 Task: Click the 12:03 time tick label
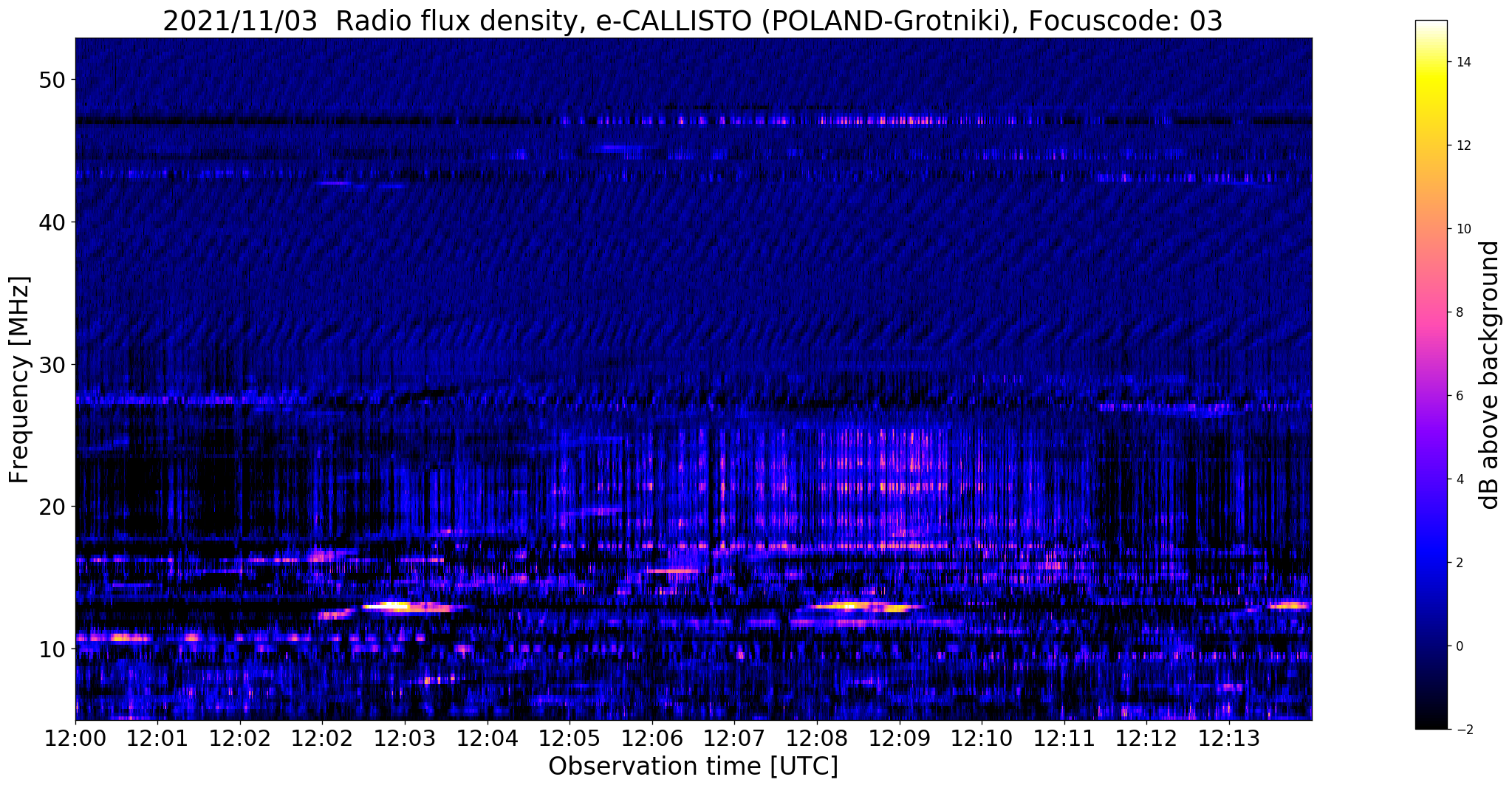[405, 738]
